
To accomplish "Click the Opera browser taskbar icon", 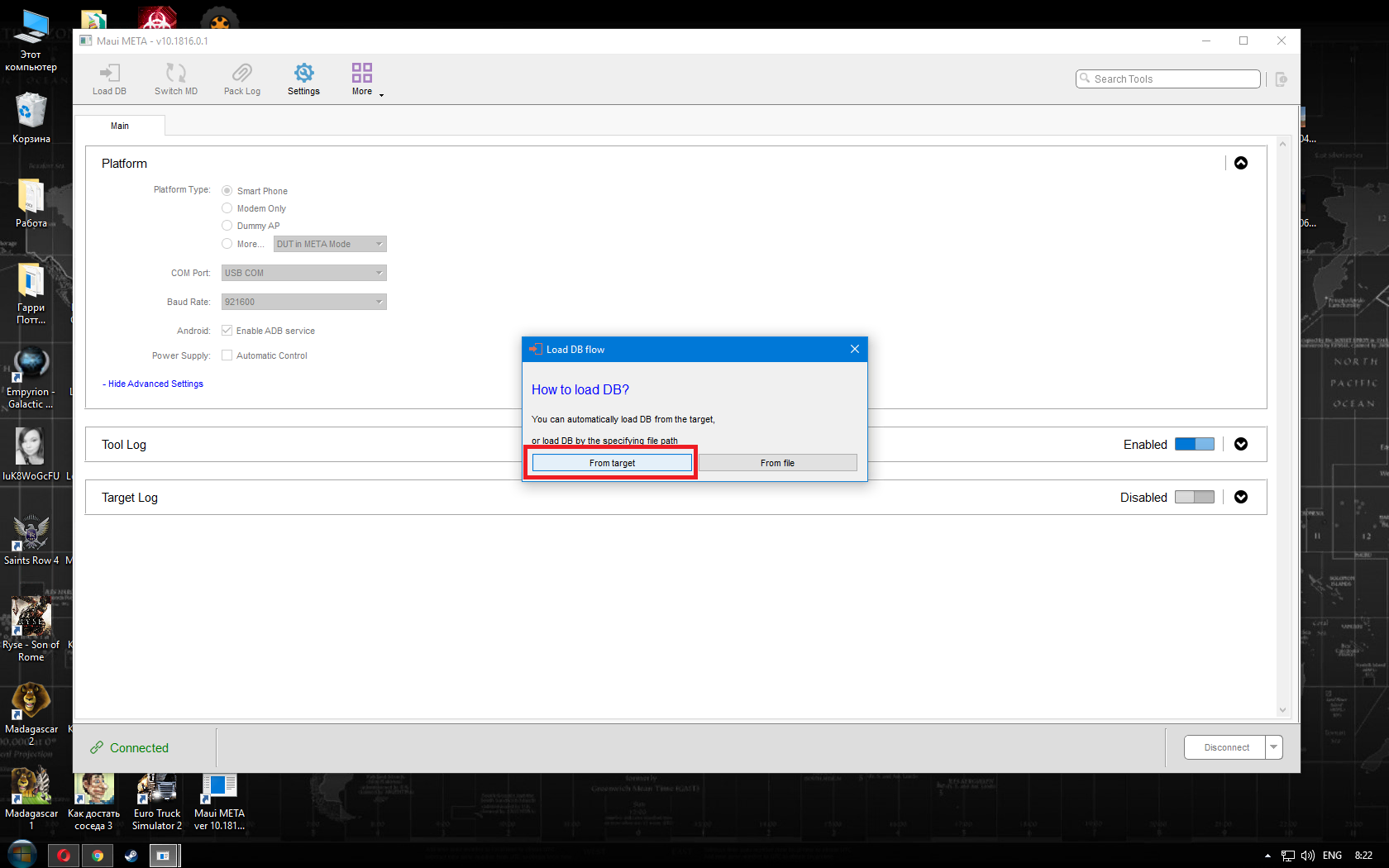I will coord(64,856).
